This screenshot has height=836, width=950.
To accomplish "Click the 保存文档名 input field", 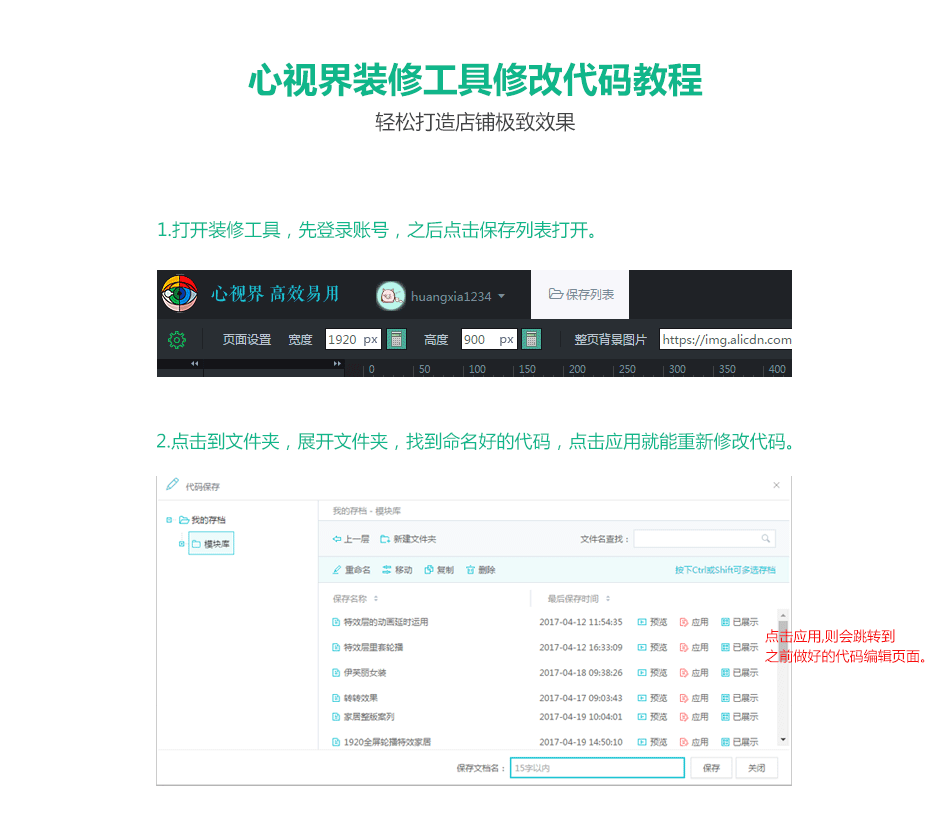I will (597, 768).
